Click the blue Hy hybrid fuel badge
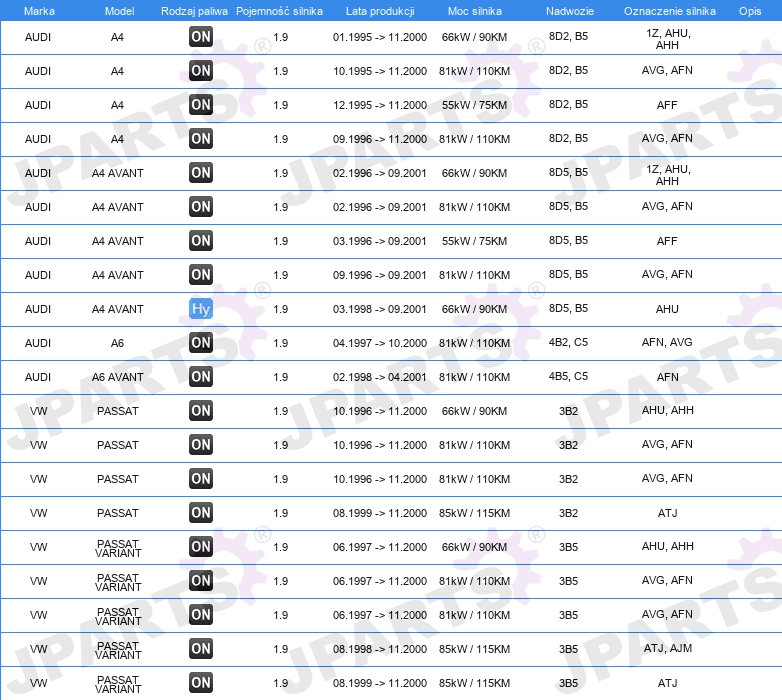Image resolution: width=782 pixels, height=700 pixels. (x=201, y=309)
